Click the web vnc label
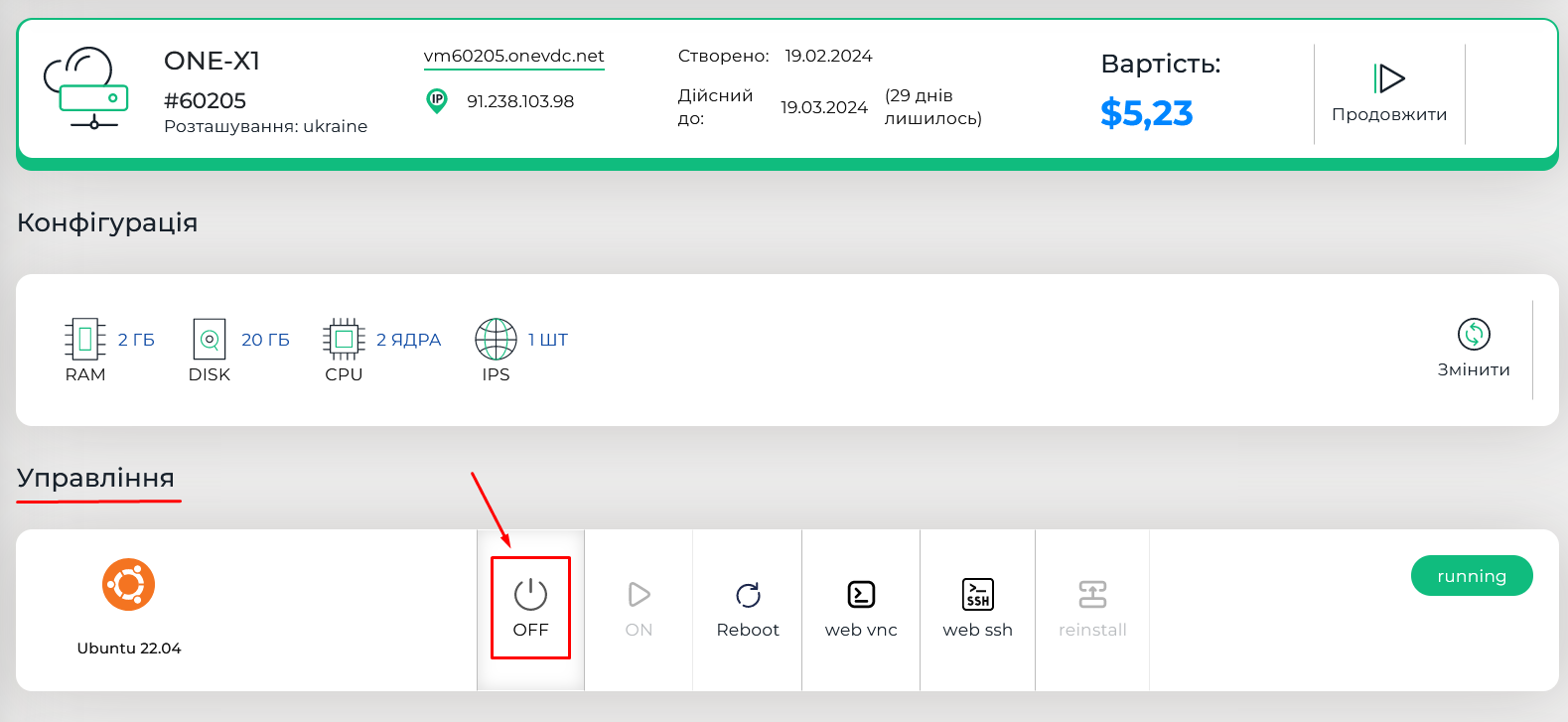This screenshot has width=1568, height=722. click(861, 630)
